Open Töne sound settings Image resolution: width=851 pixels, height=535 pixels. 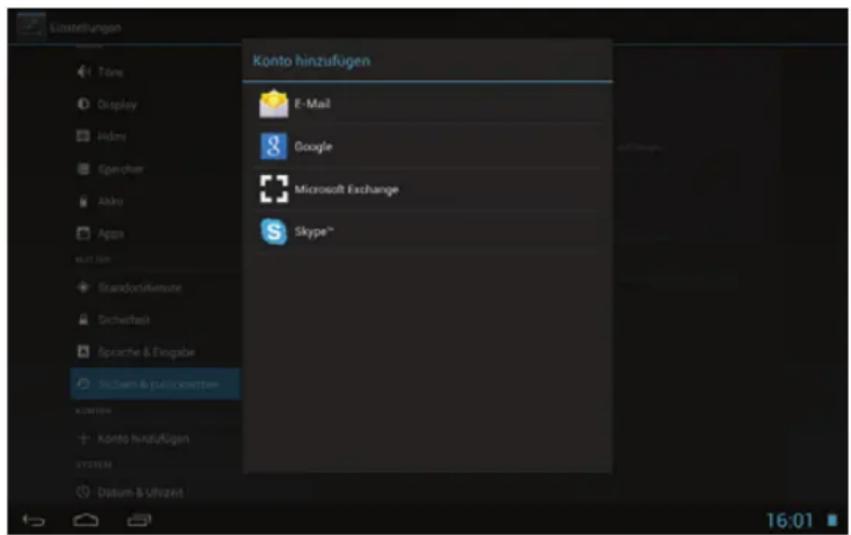click(x=155, y=72)
